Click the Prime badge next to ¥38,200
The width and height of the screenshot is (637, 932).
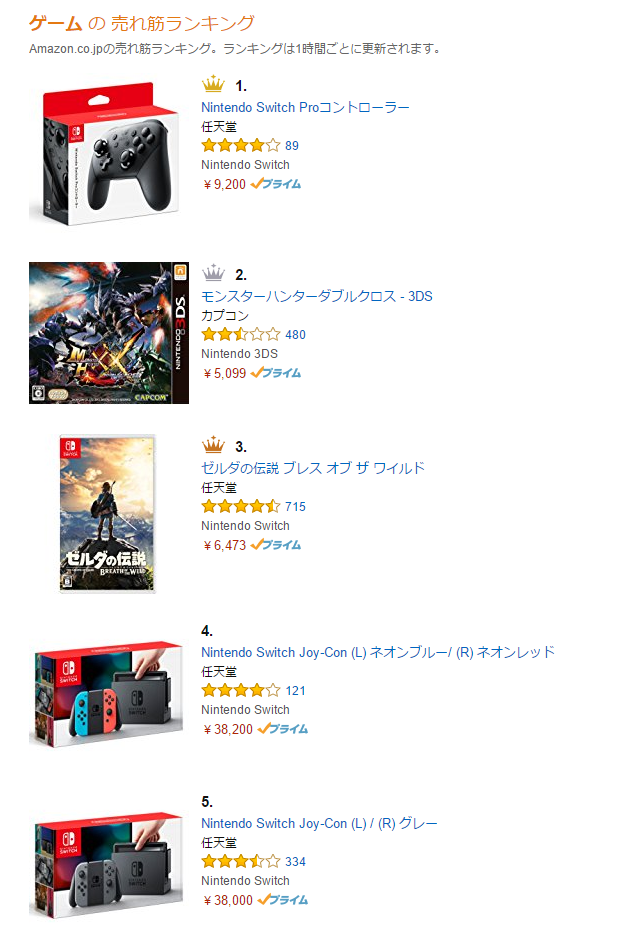point(283,729)
